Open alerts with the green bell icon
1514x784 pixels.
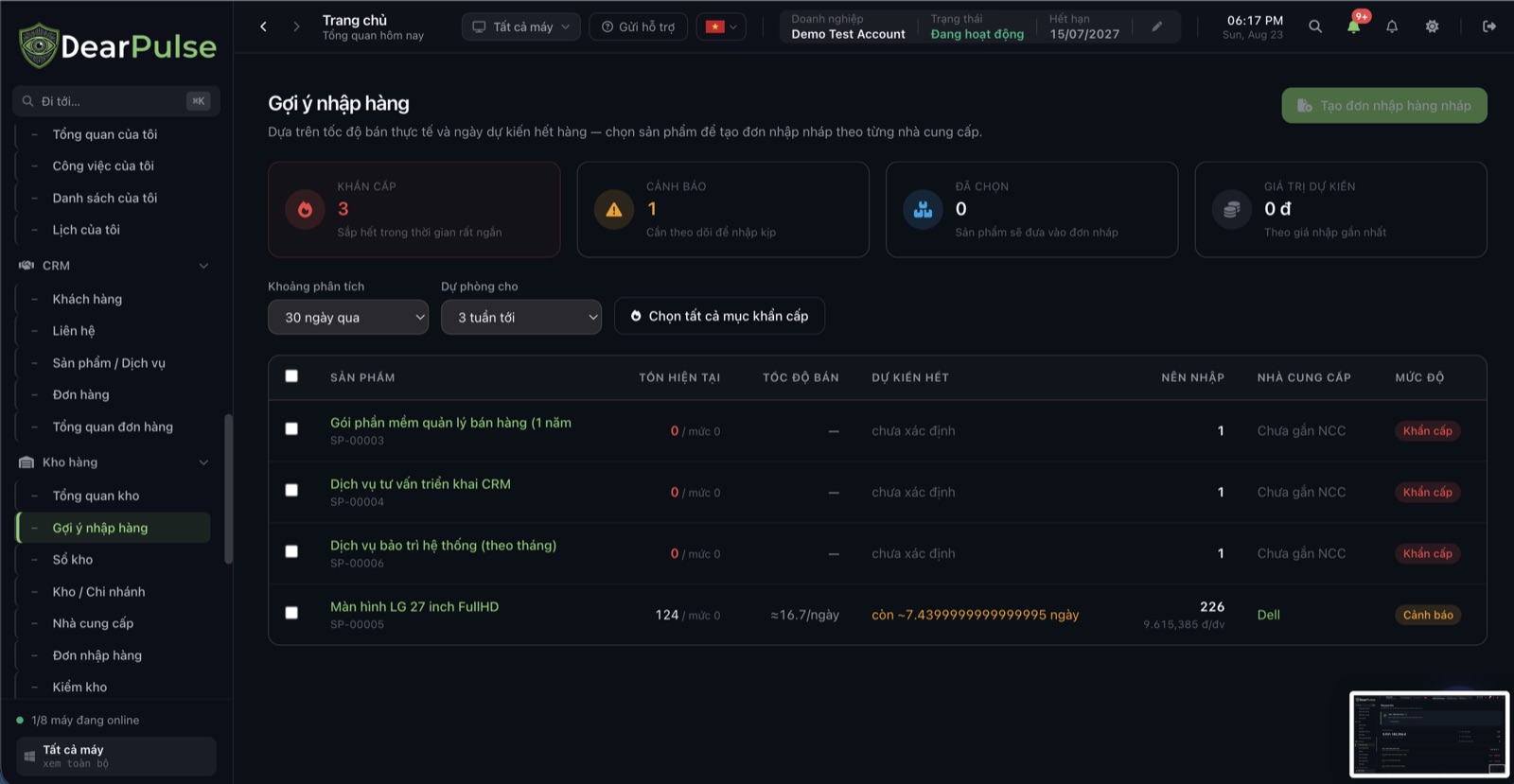pyautogui.click(x=1354, y=26)
